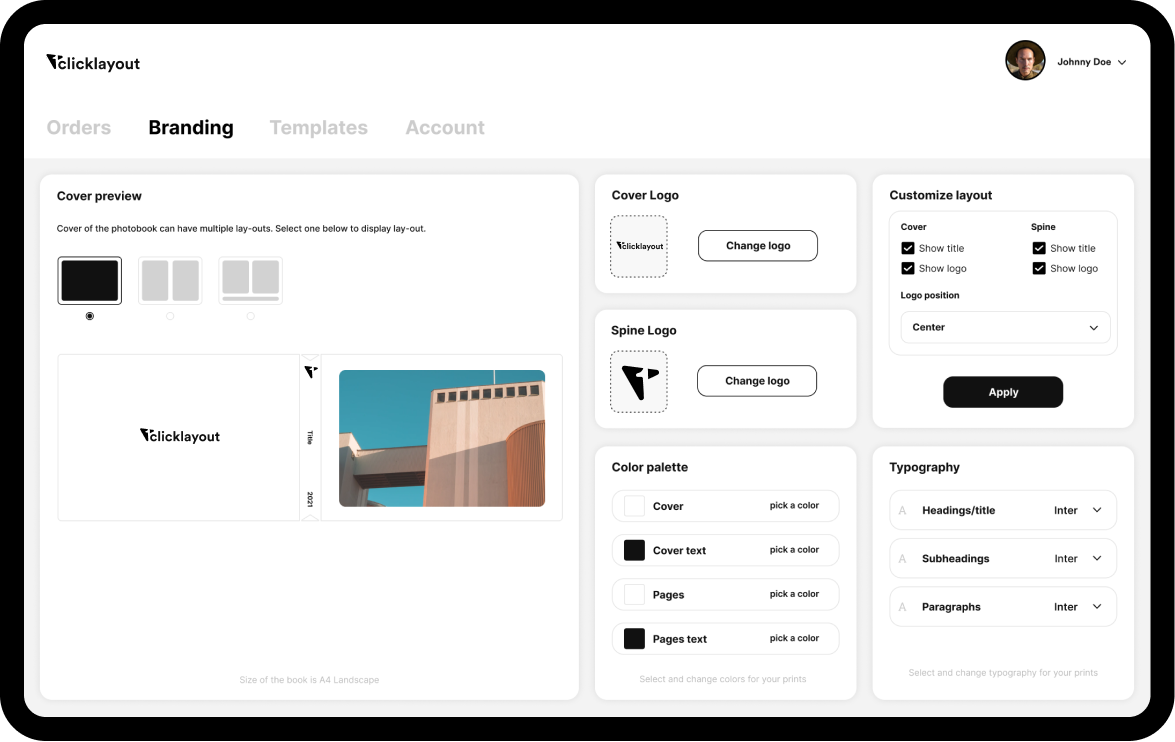Expand the Johnny Doe account menu
1175x742 pixels.
pos(1093,61)
